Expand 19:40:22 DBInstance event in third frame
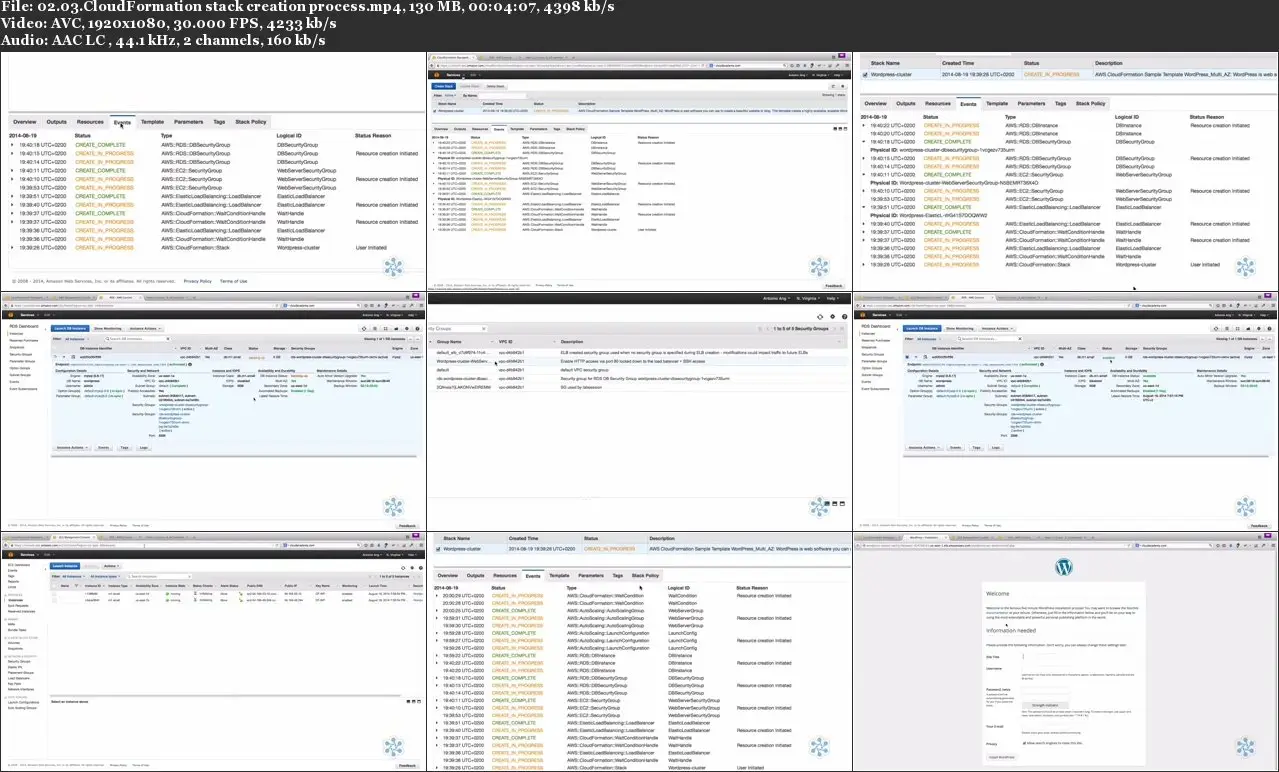 point(863,127)
